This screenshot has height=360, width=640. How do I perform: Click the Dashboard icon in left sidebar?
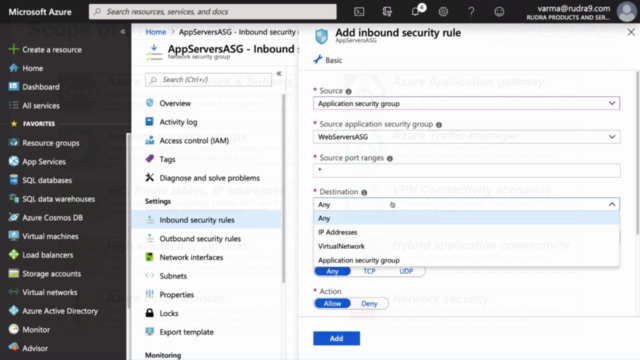(x=13, y=87)
